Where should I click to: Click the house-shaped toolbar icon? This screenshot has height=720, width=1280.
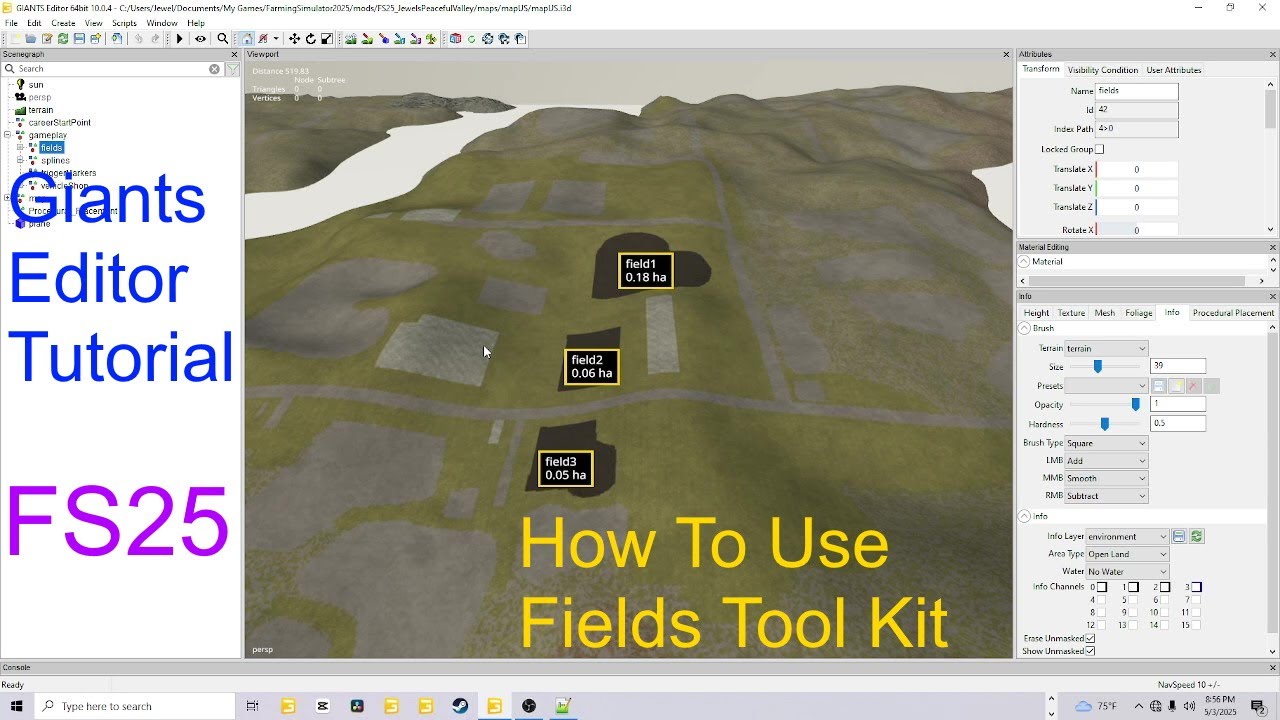[x=247, y=39]
